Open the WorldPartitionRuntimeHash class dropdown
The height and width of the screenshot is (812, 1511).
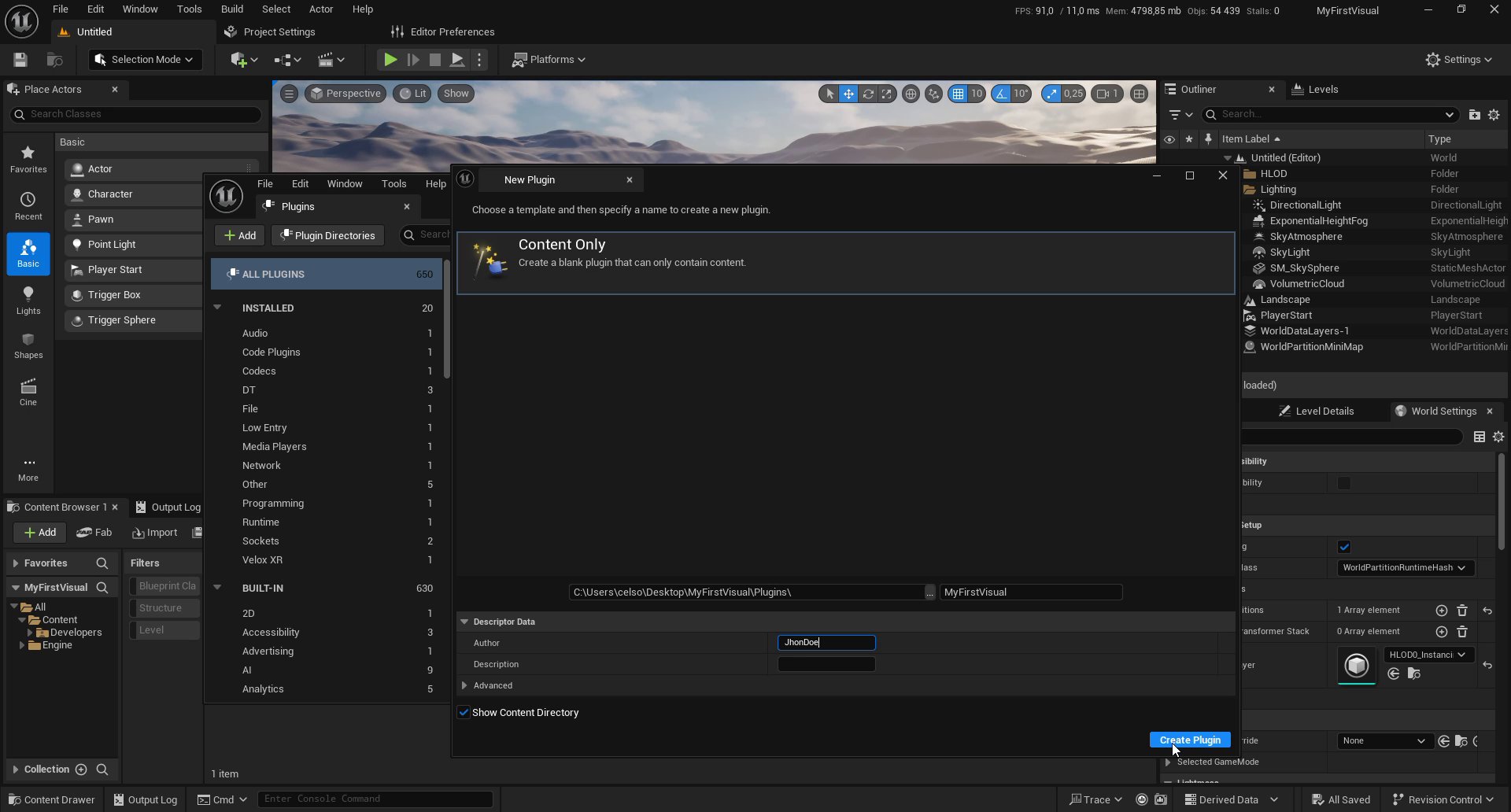point(1405,568)
